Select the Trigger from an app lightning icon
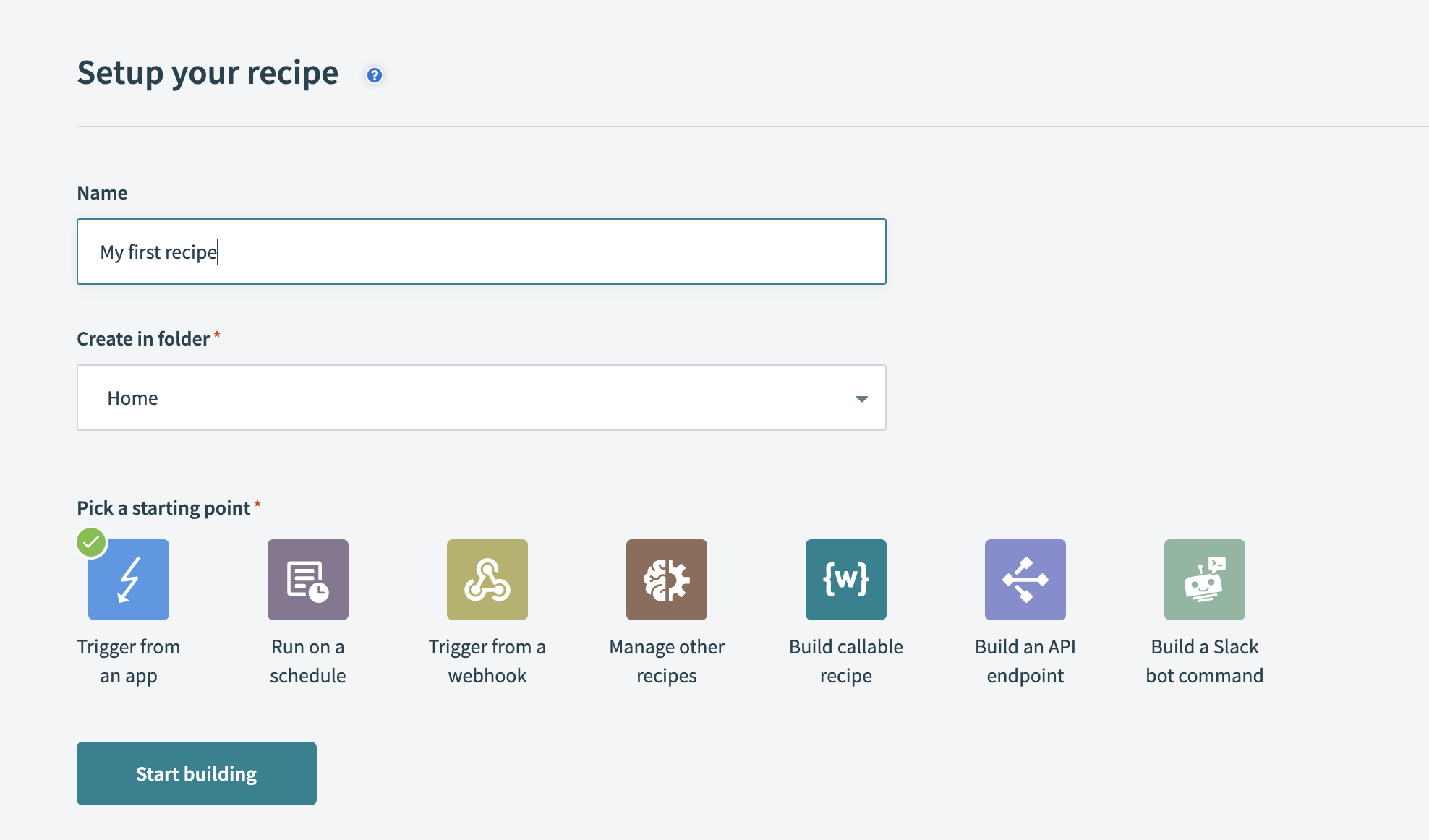 click(128, 579)
